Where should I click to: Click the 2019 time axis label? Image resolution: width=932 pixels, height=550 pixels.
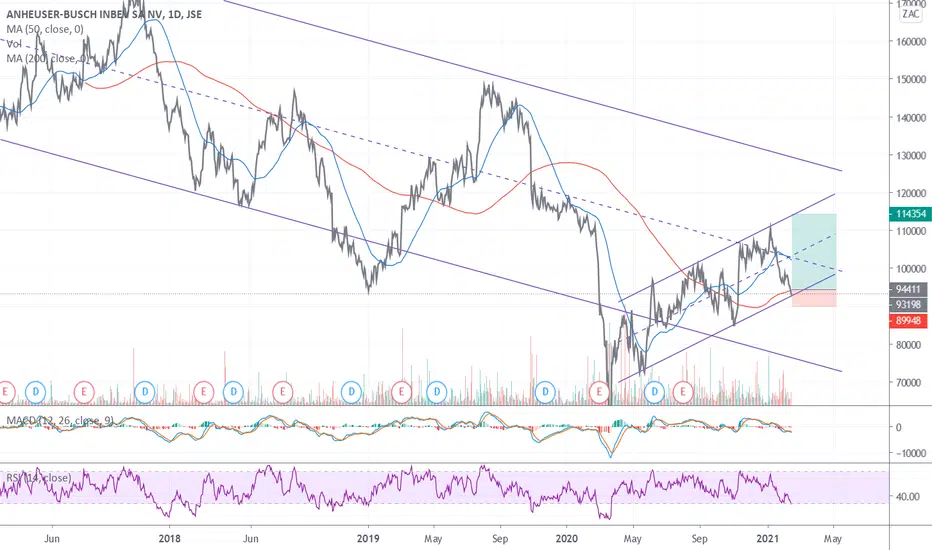coord(368,539)
